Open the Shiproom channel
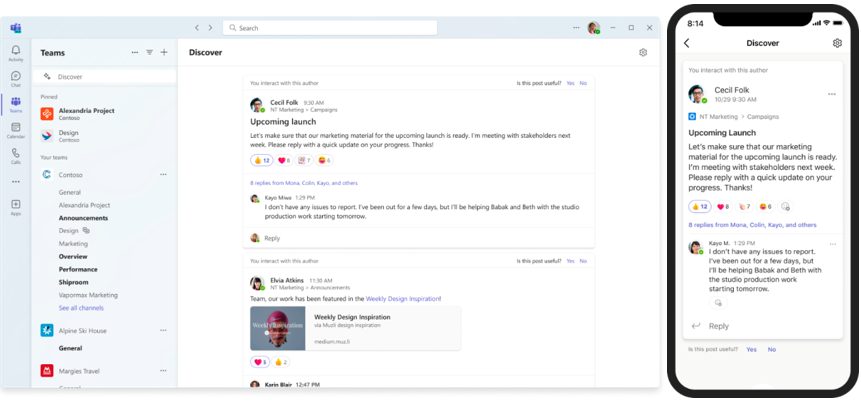The width and height of the screenshot is (861, 402). pyautogui.click(x=74, y=282)
